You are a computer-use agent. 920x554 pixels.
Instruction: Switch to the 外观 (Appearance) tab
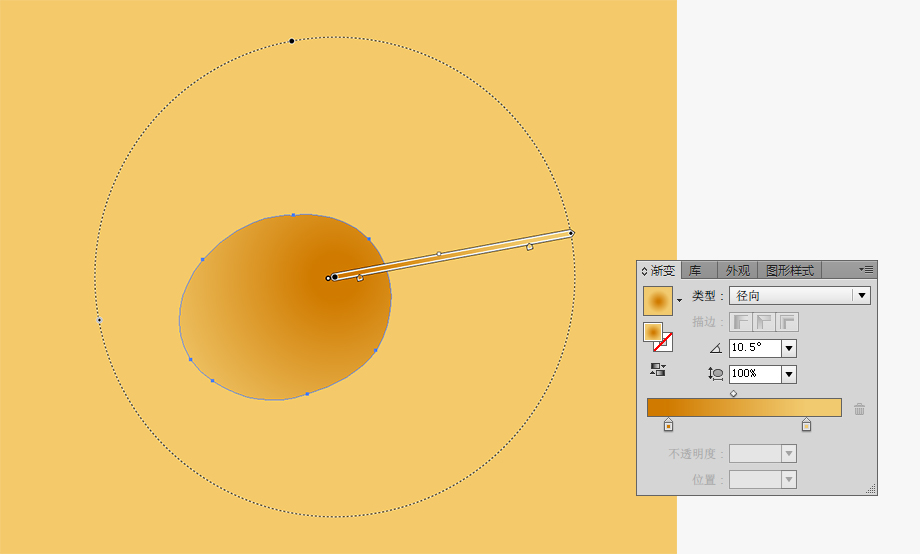tap(737, 271)
